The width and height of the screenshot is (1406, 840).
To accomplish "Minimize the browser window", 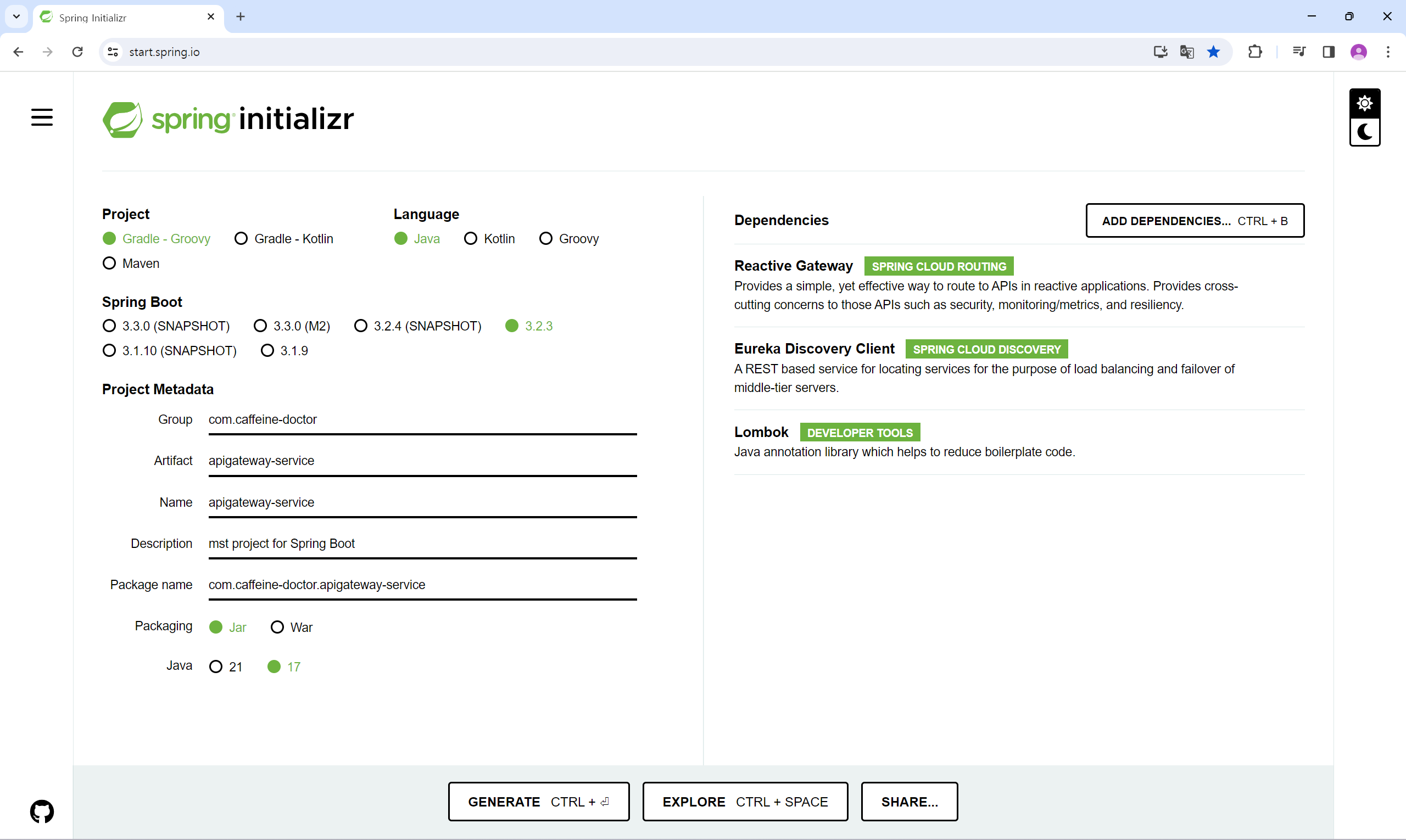I will pos(1312,16).
